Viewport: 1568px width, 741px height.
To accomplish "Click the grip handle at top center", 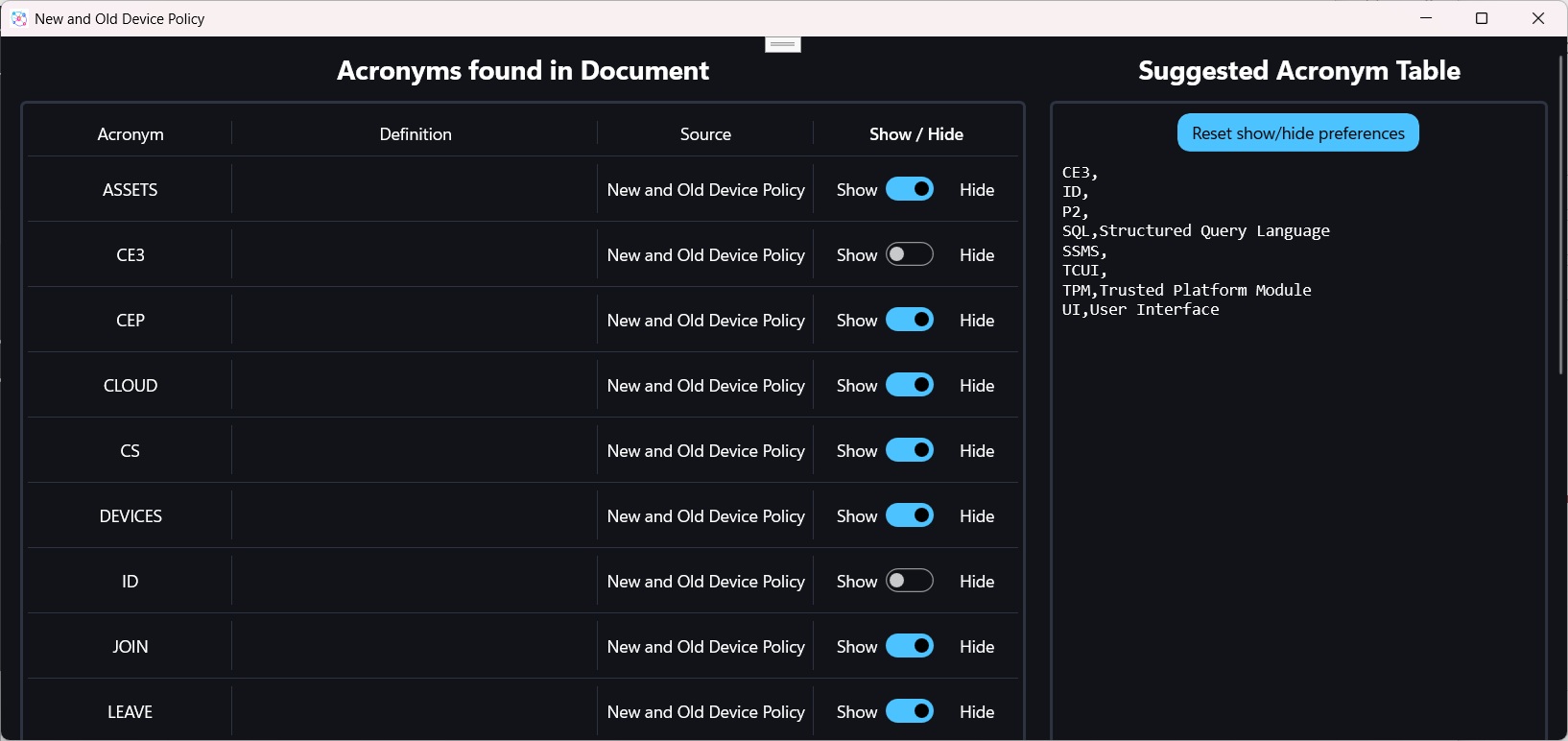I will click(x=783, y=44).
